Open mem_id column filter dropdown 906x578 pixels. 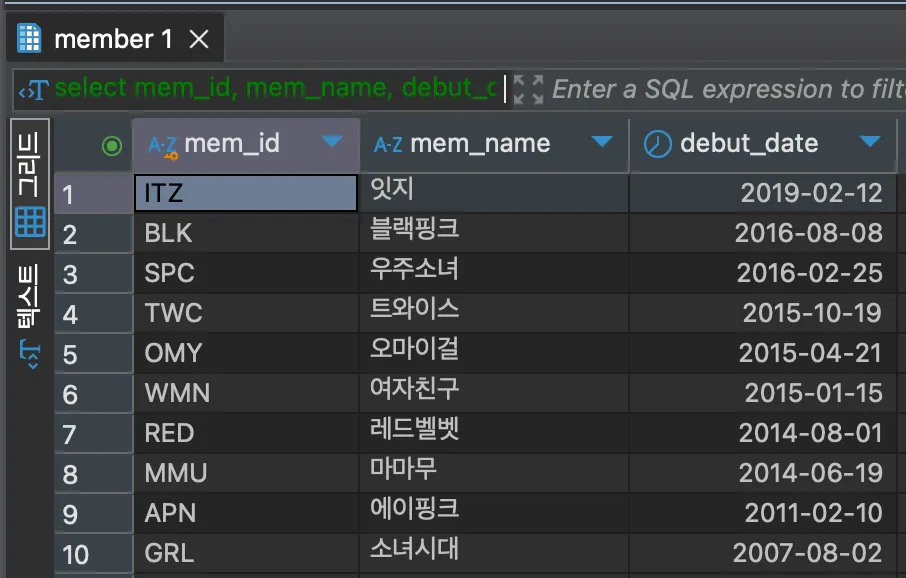pos(332,141)
